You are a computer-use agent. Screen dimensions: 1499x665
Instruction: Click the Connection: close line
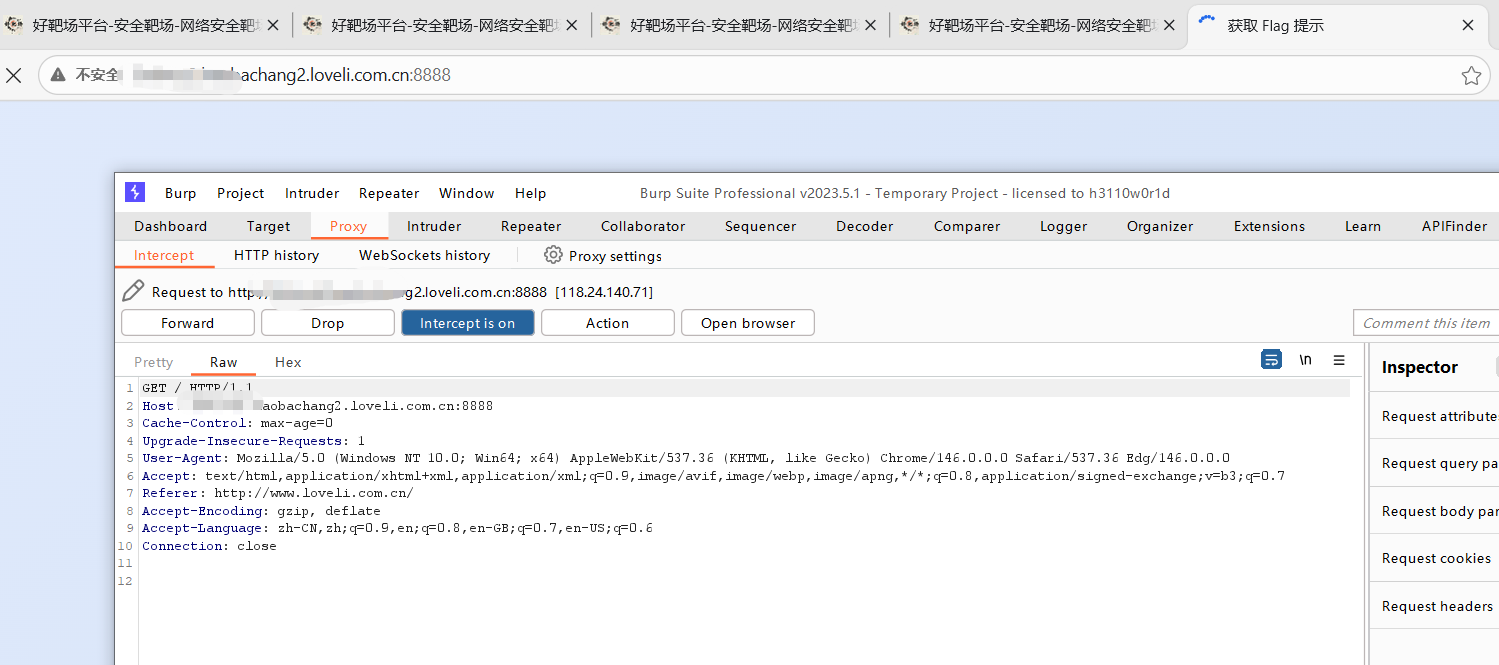209,546
